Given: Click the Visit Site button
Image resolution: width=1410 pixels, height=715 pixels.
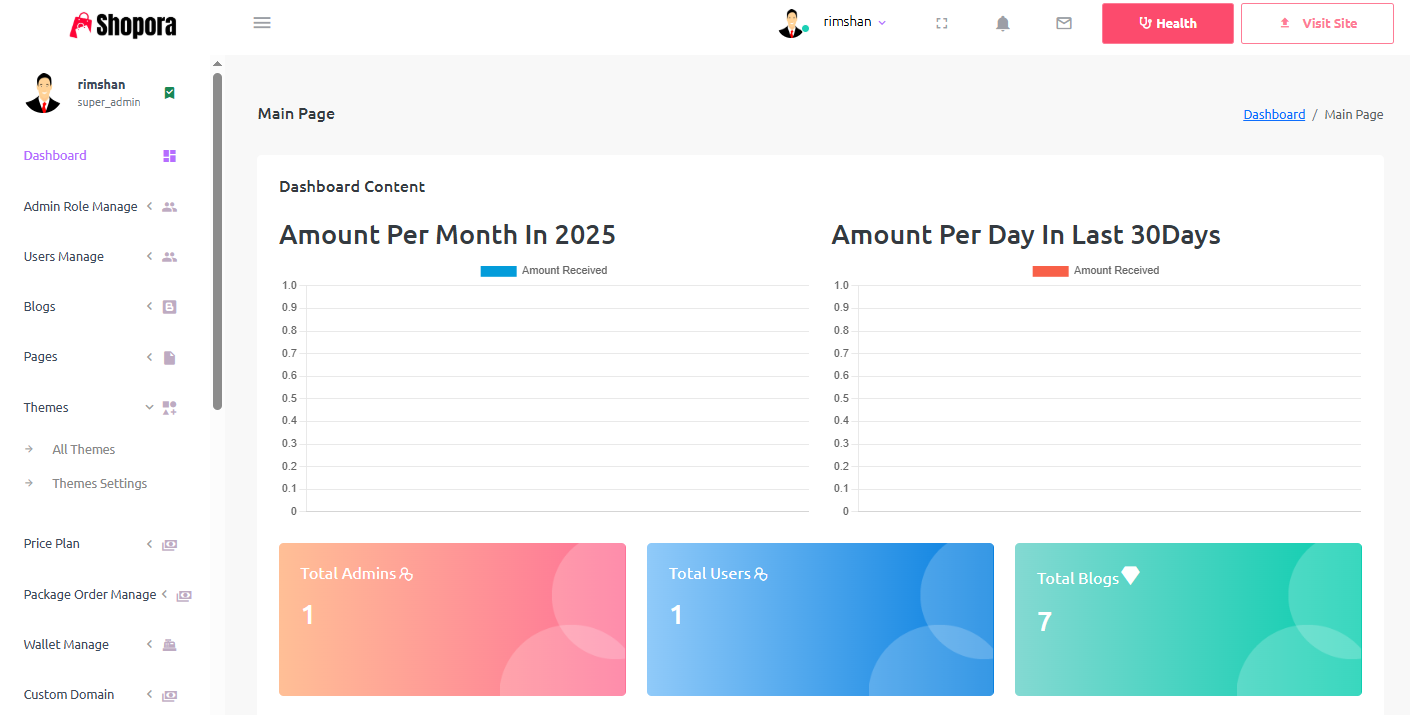Looking at the screenshot, I should 1317,23.
